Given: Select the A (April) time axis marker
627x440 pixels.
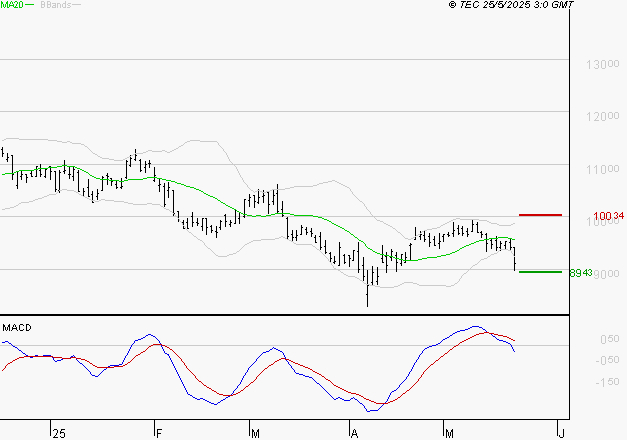Looking at the screenshot, I should tap(354, 432).
